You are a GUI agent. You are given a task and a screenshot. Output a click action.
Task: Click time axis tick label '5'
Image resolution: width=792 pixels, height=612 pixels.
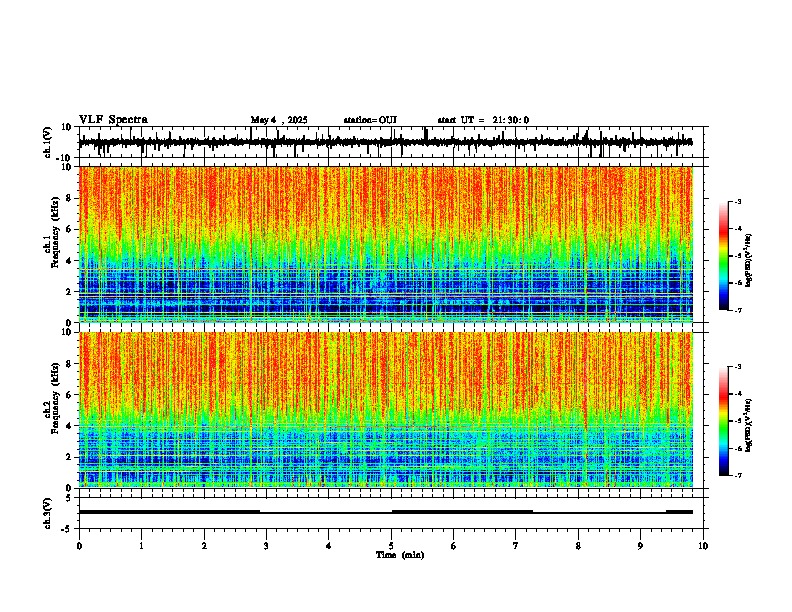(x=391, y=546)
